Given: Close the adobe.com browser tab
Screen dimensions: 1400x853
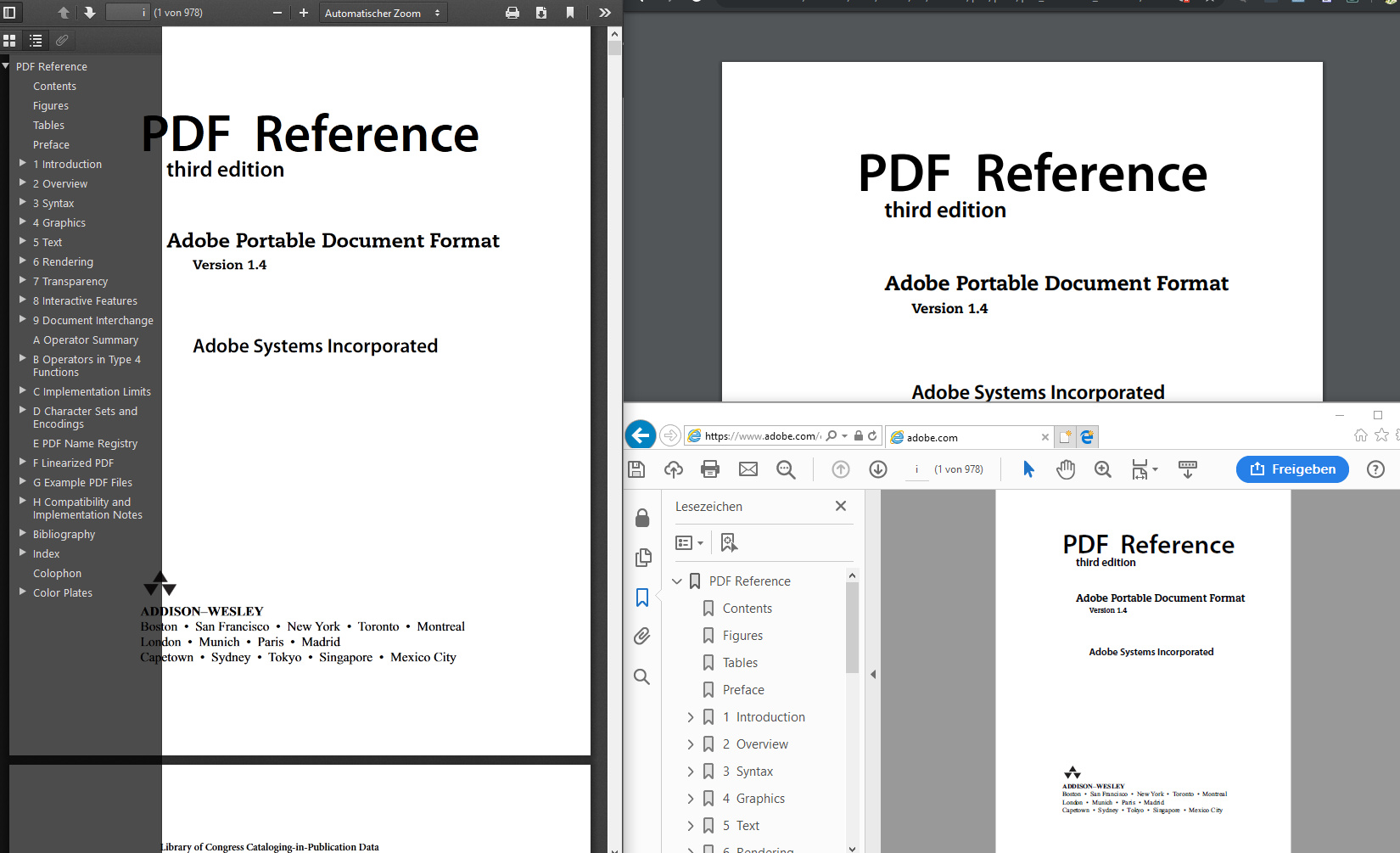Looking at the screenshot, I should 1044,437.
